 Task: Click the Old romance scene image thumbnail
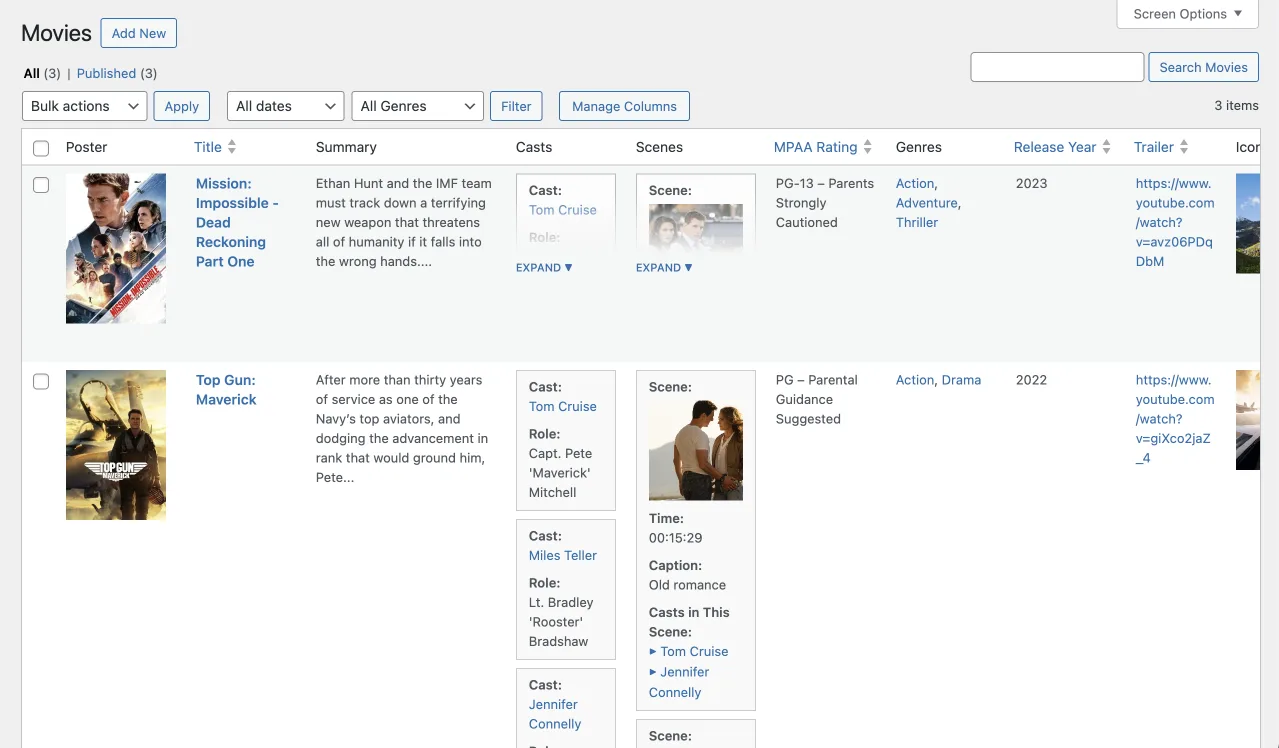pos(696,450)
